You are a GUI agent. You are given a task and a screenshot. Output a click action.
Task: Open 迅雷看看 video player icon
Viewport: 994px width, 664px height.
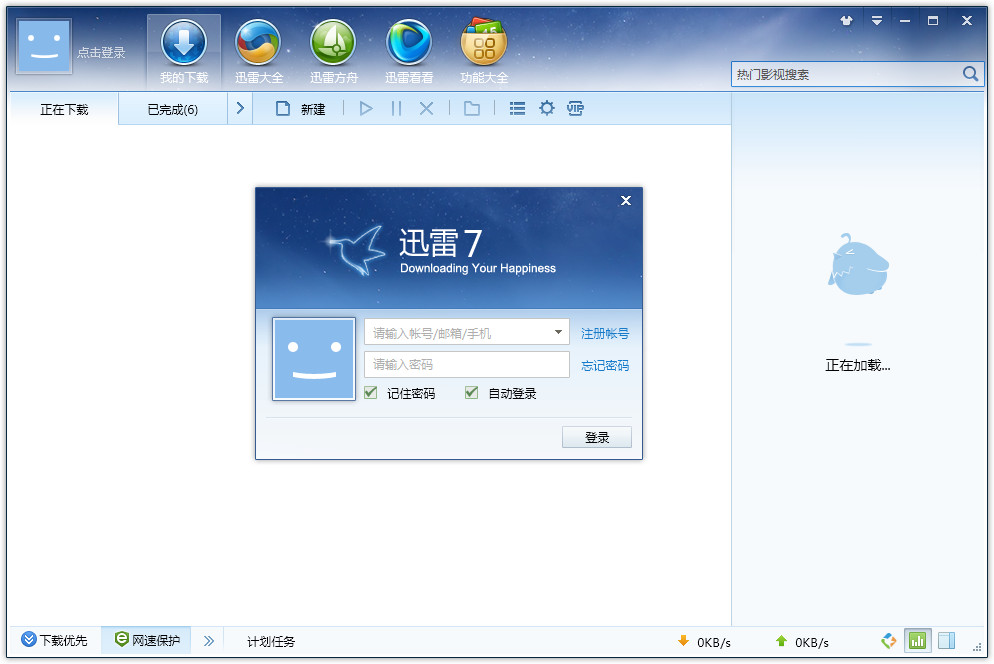(409, 52)
